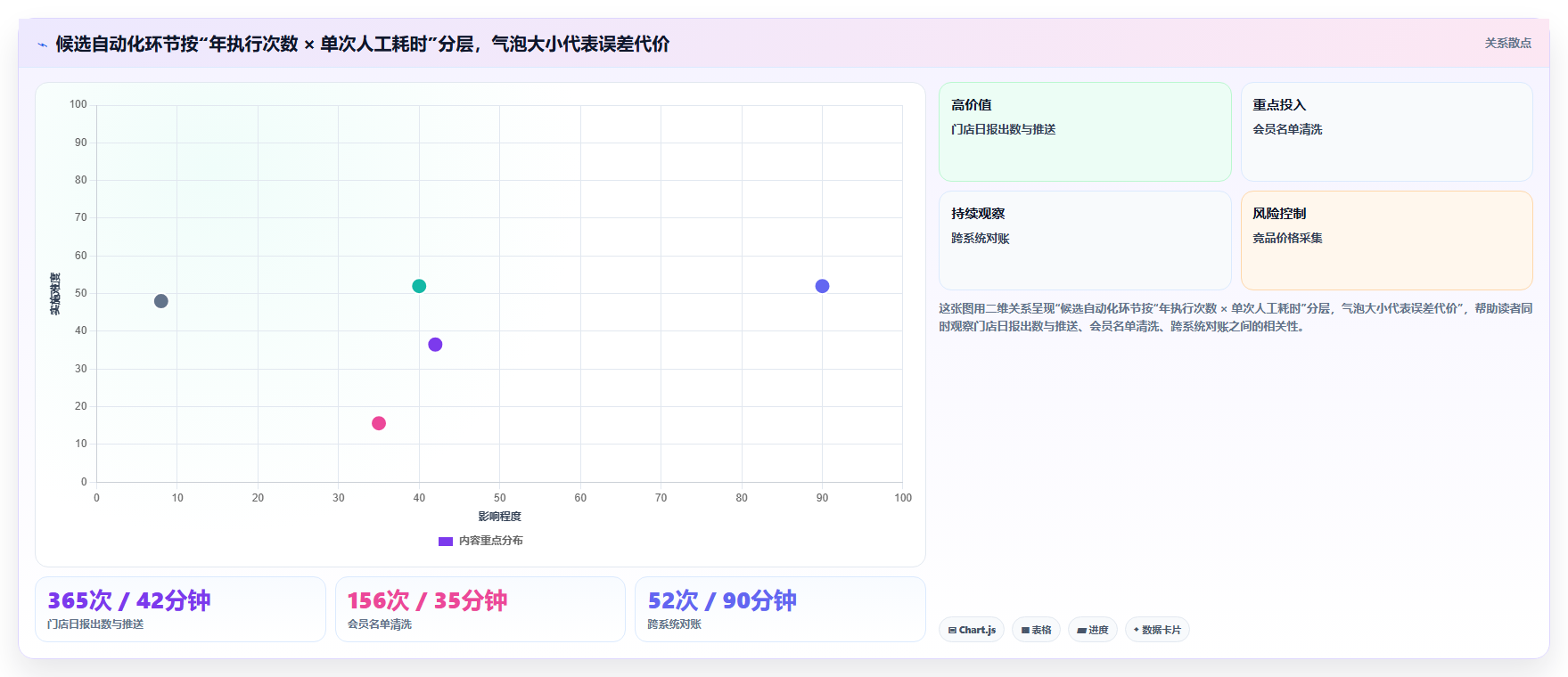Click the pink scatter point at x=35
Image resolution: width=1568 pixels, height=677 pixels.
click(x=379, y=423)
